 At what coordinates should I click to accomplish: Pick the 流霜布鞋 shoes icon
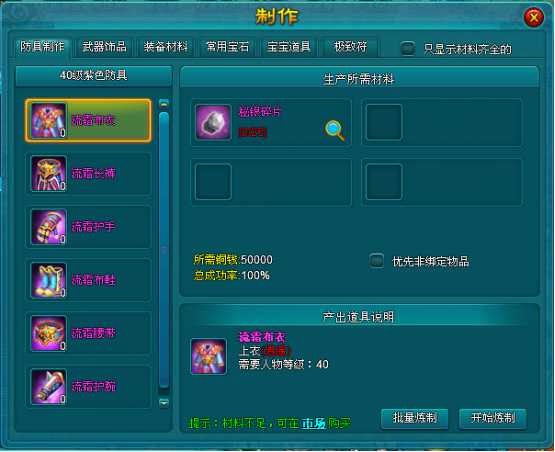pos(49,280)
